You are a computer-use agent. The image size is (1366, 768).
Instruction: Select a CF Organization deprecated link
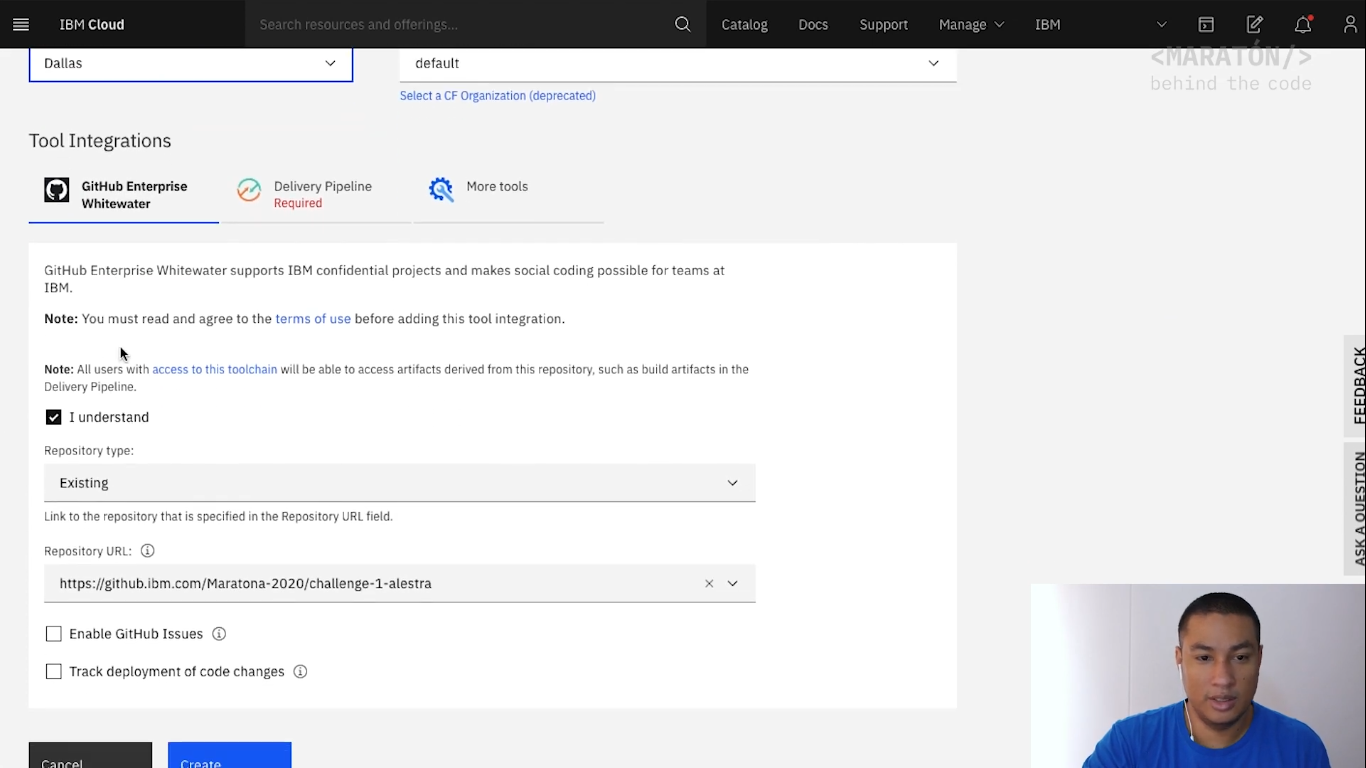click(x=498, y=96)
